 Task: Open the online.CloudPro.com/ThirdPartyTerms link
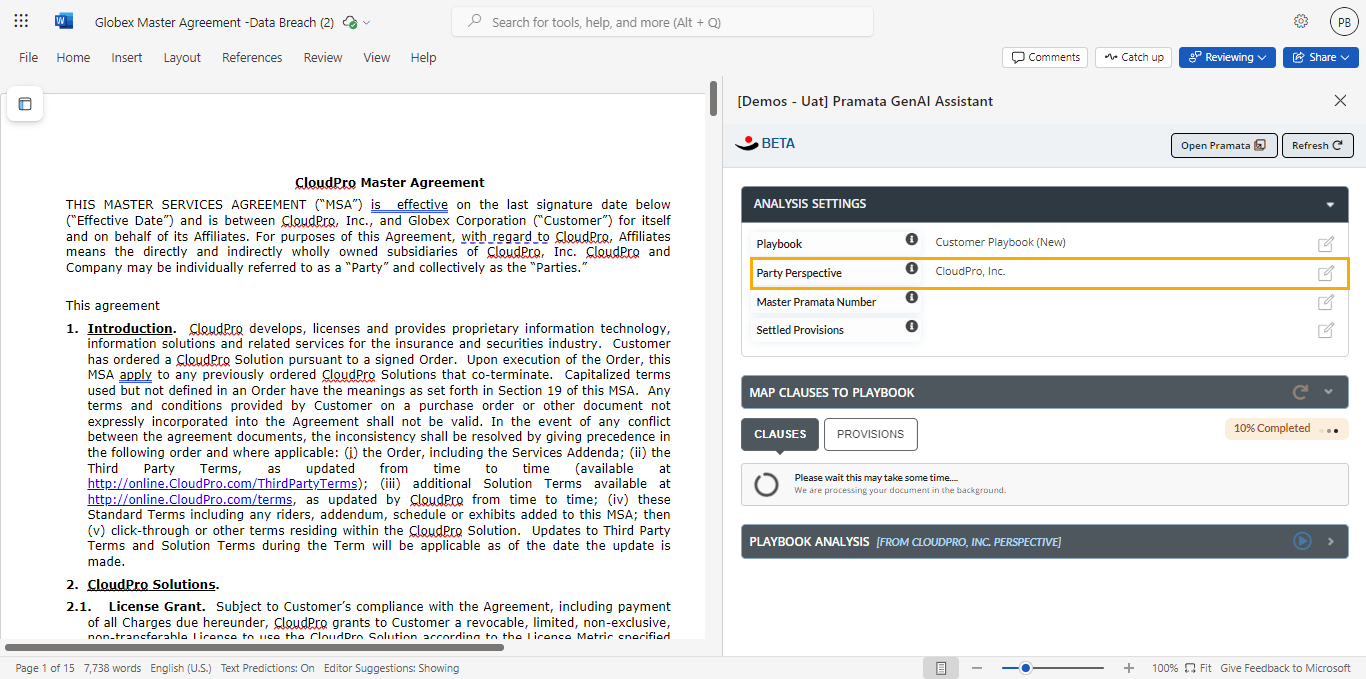pyautogui.click(x=222, y=483)
